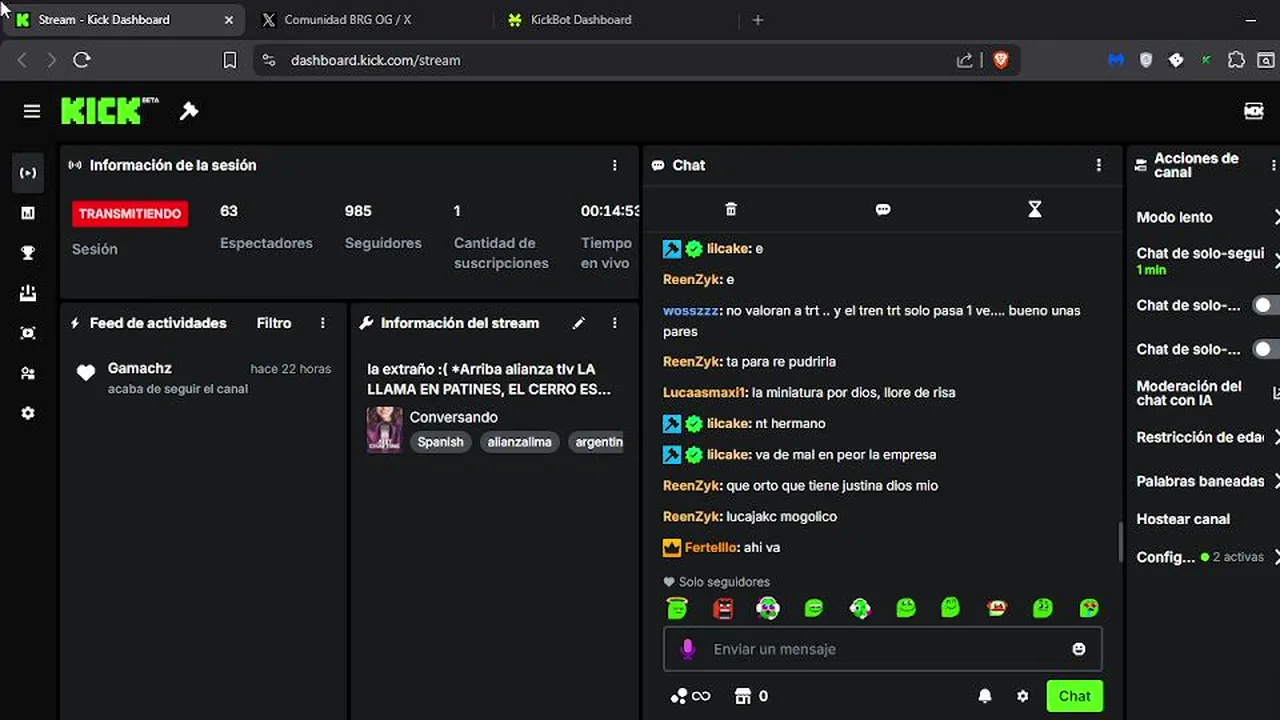The image size is (1280, 720).
Task: Open the stream section in left sidebar
Action: pyautogui.click(x=28, y=173)
